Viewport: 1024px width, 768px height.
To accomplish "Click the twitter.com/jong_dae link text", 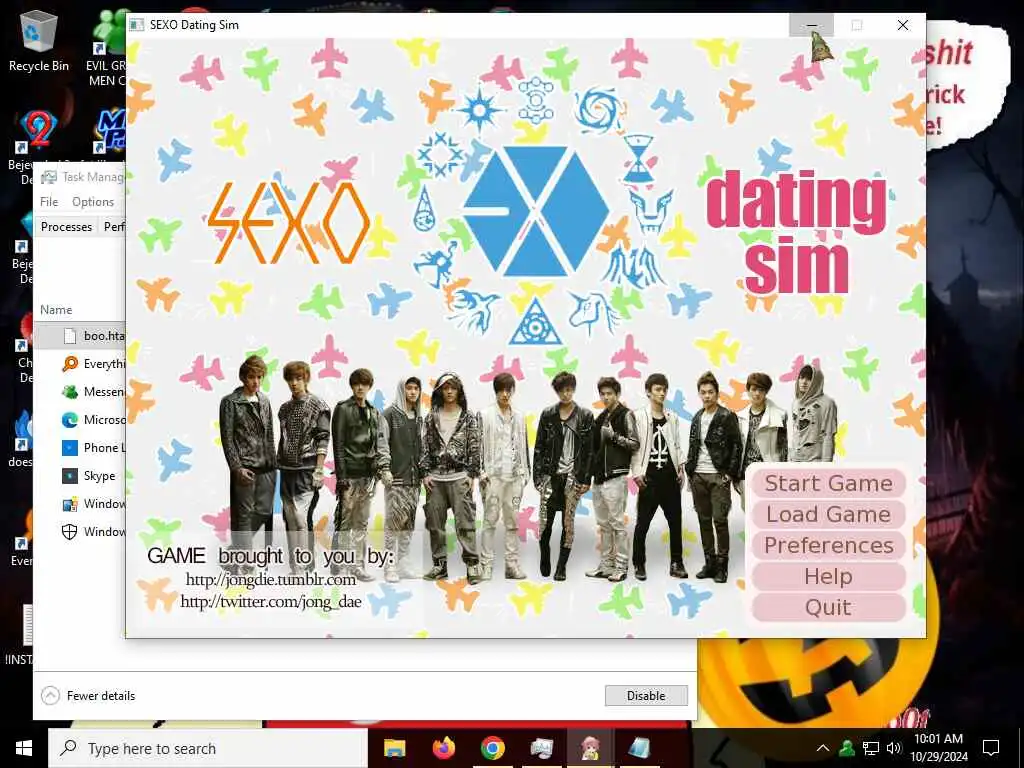I will tap(270, 601).
